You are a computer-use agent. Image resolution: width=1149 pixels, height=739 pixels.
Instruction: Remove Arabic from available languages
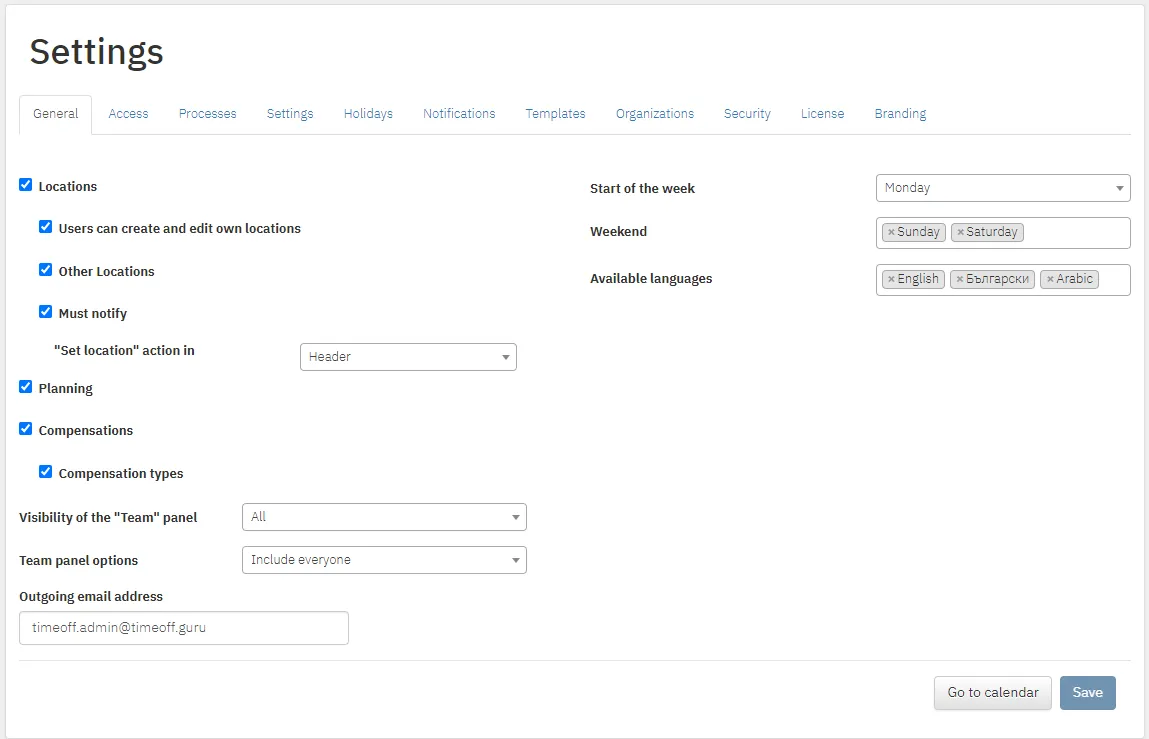pyautogui.click(x=1049, y=279)
